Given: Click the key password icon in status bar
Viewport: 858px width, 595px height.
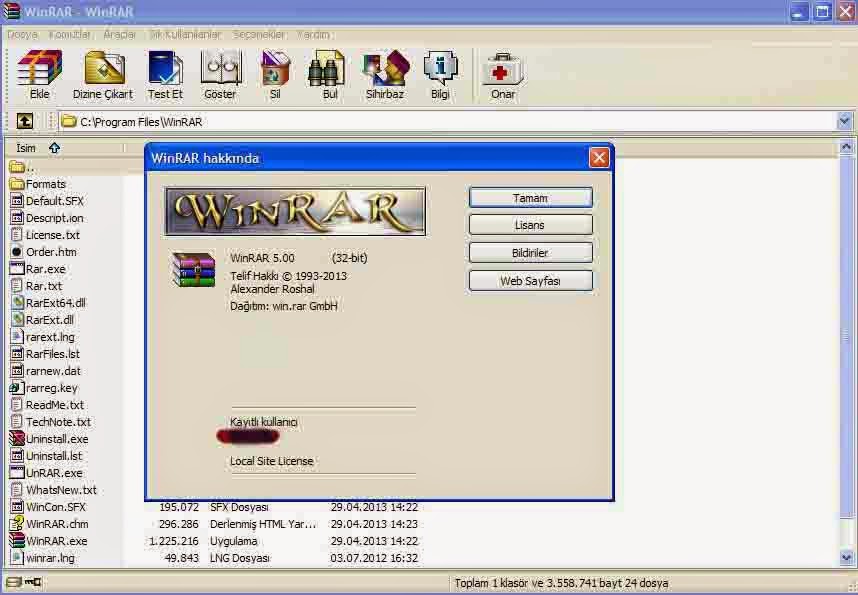Looking at the screenshot, I should click(x=33, y=582).
